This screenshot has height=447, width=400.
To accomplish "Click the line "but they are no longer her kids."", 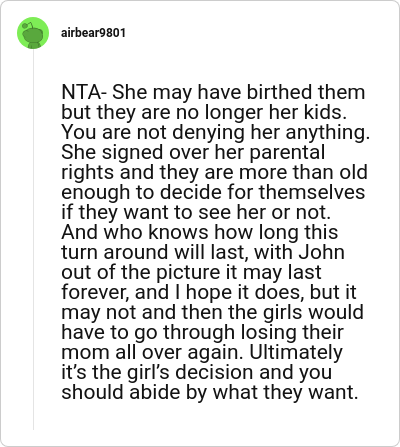I will tap(204, 112).
